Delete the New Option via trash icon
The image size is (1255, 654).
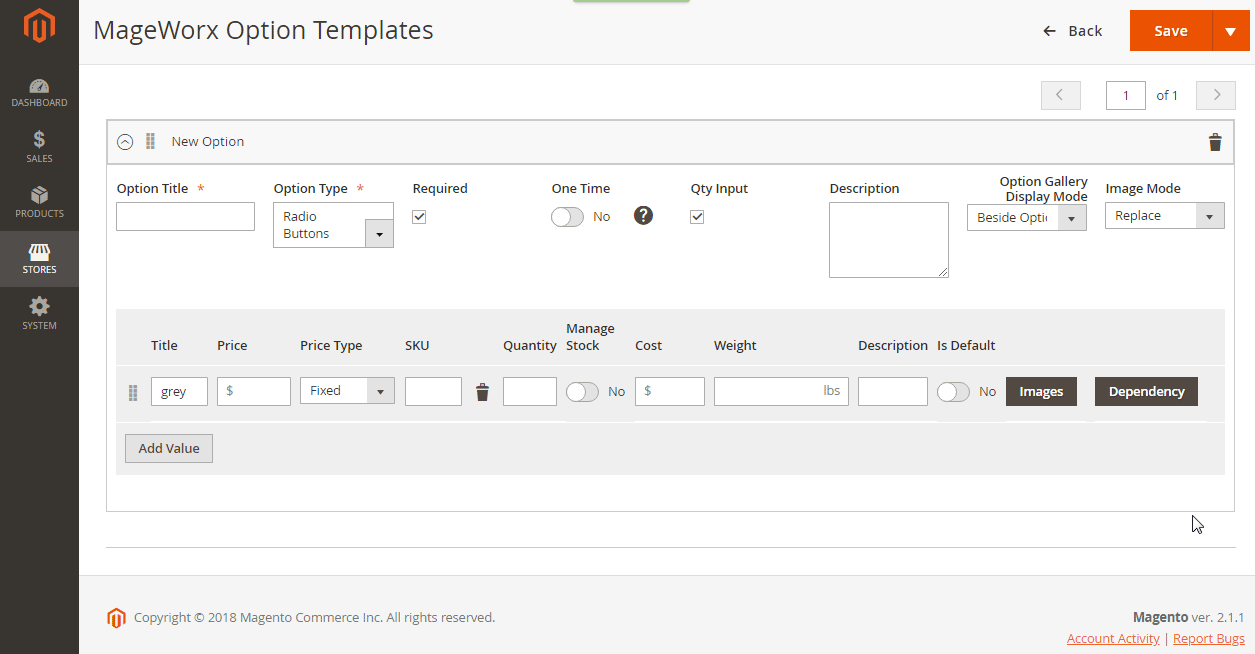pyautogui.click(x=1215, y=142)
